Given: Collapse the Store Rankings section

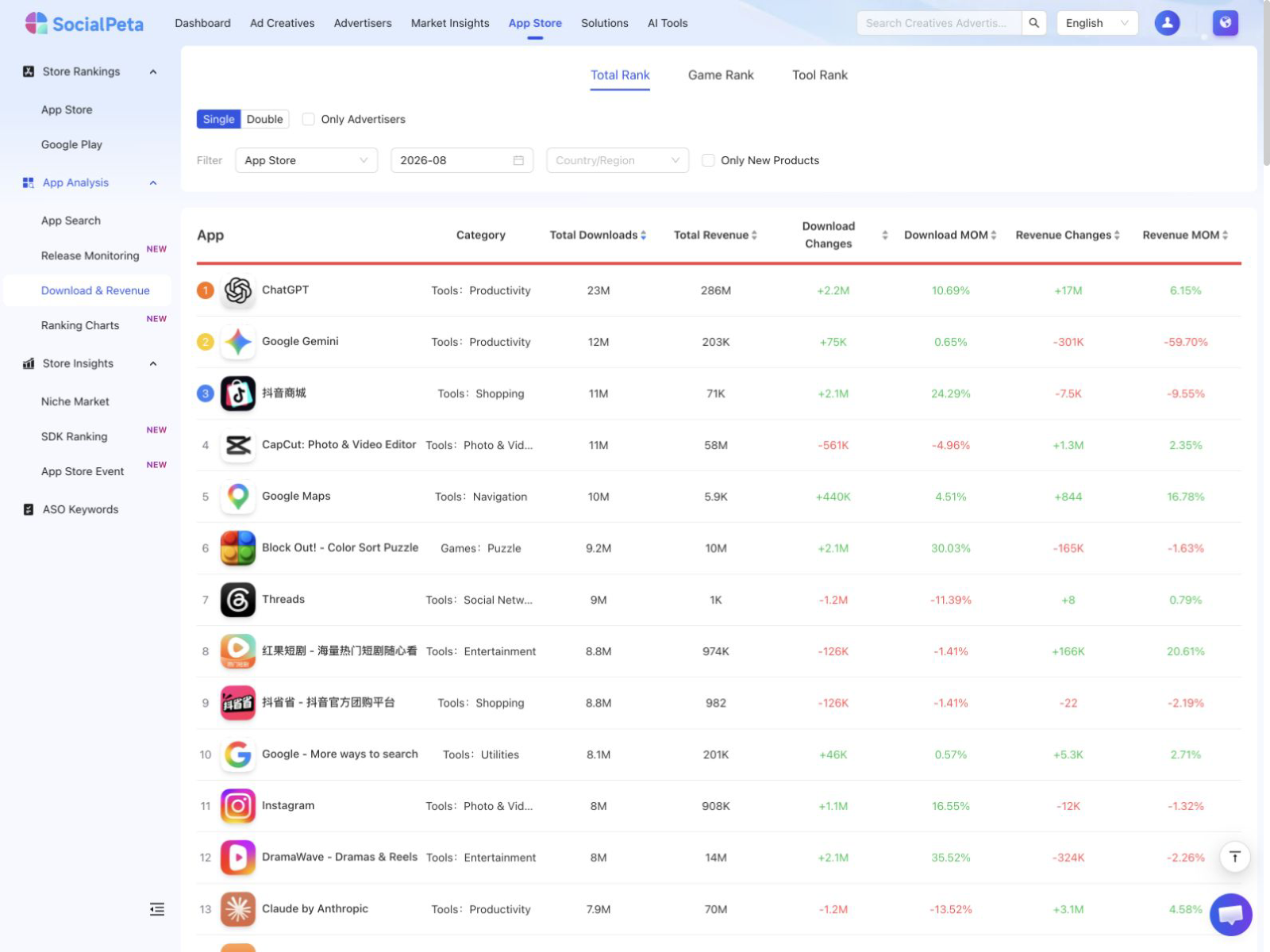Looking at the screenshot, I should (153, 71).
